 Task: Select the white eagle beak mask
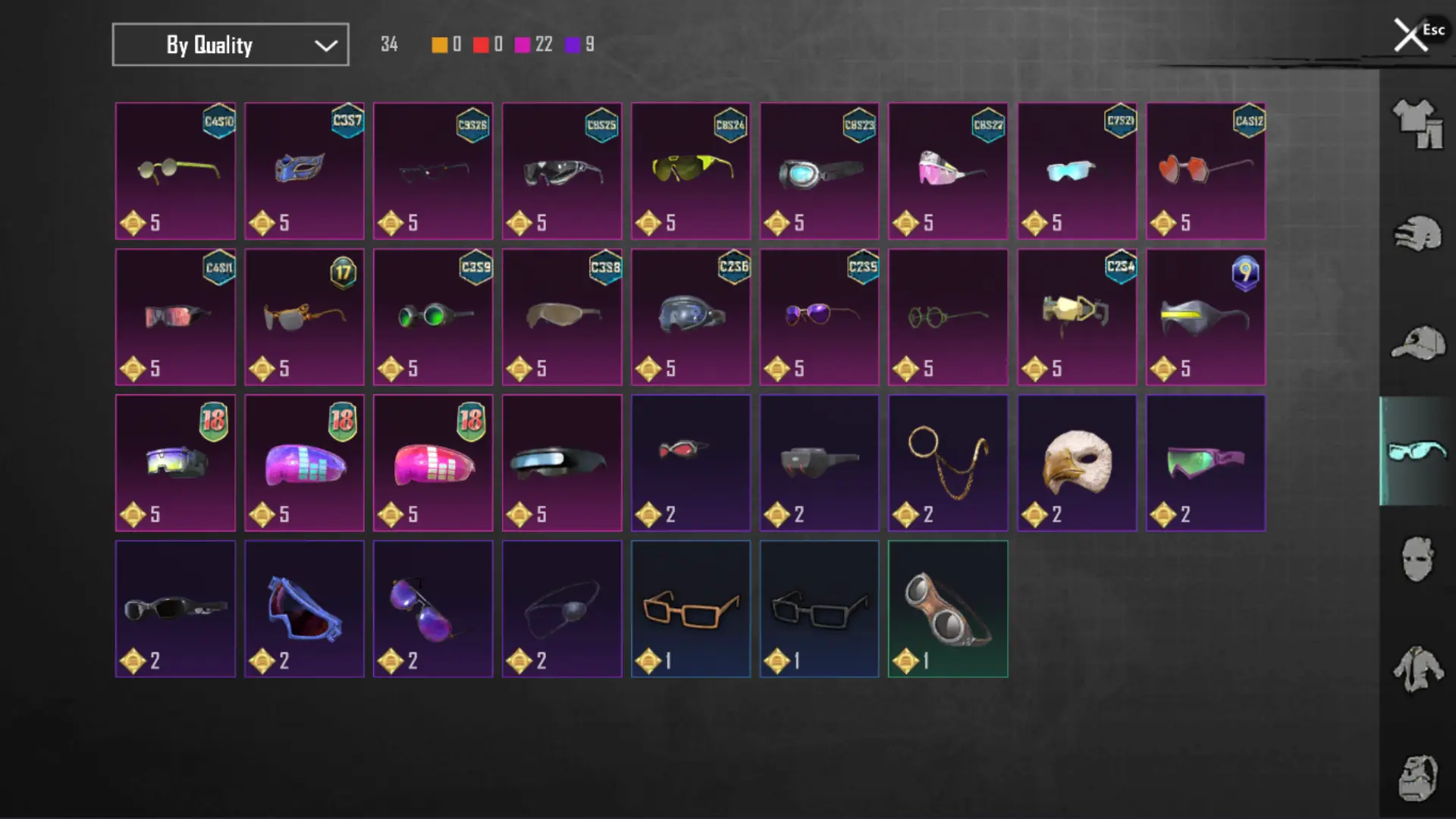tap(1077, 463)
